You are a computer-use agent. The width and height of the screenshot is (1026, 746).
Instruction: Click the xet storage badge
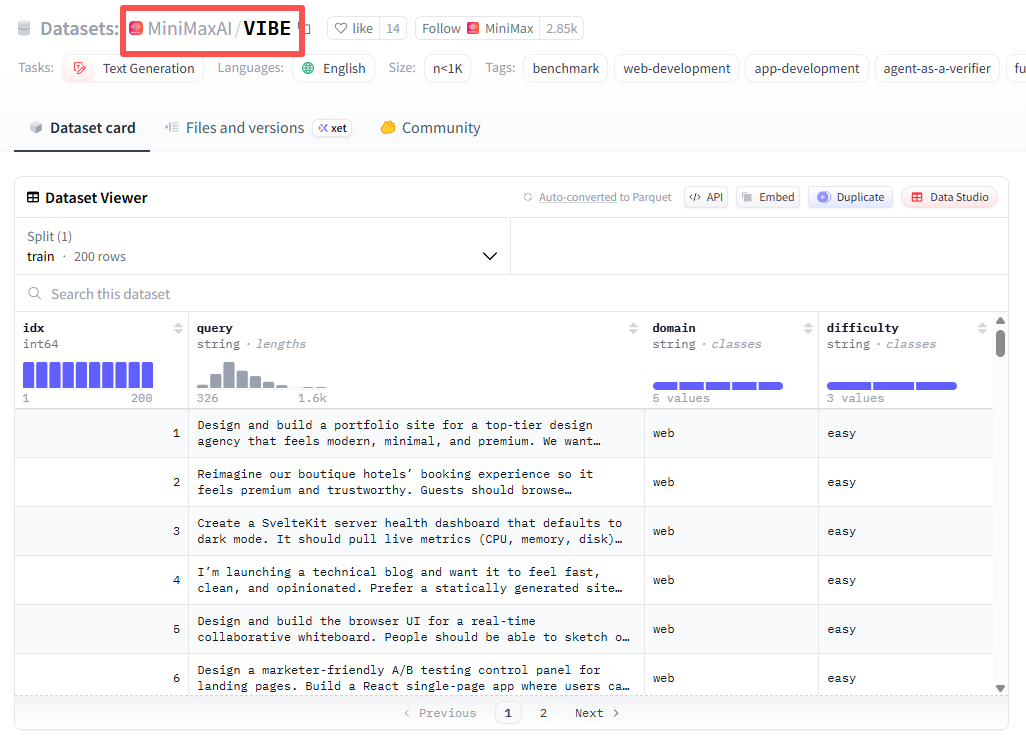click(x=332, y=128)
